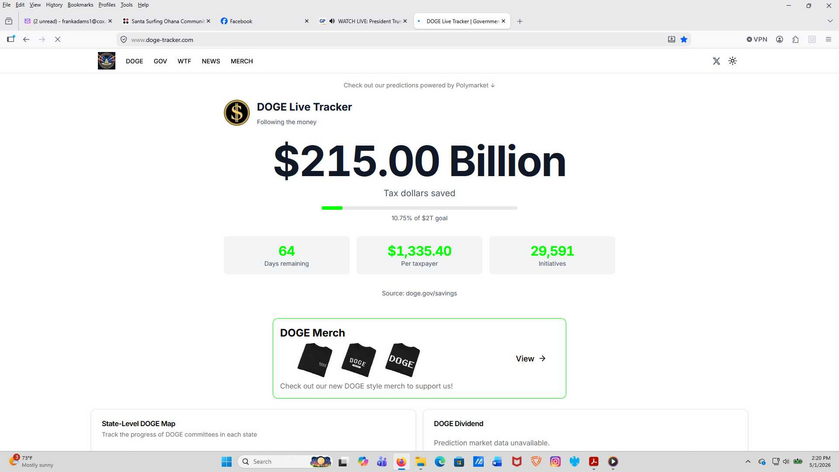
Task: Open the History menu
Action: point(54,5)
